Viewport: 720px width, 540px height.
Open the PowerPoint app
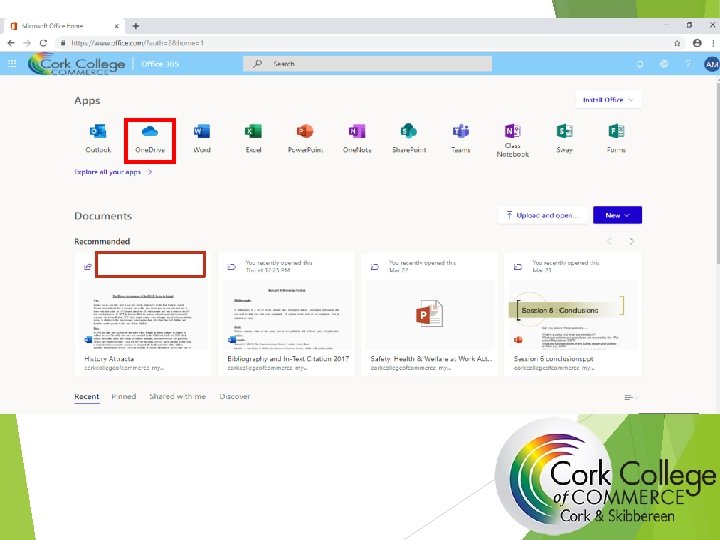pos(305,138)
